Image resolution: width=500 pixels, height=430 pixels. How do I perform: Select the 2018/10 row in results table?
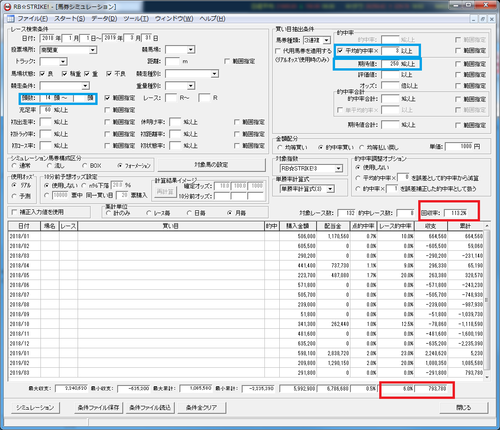[x=246, y=324]
